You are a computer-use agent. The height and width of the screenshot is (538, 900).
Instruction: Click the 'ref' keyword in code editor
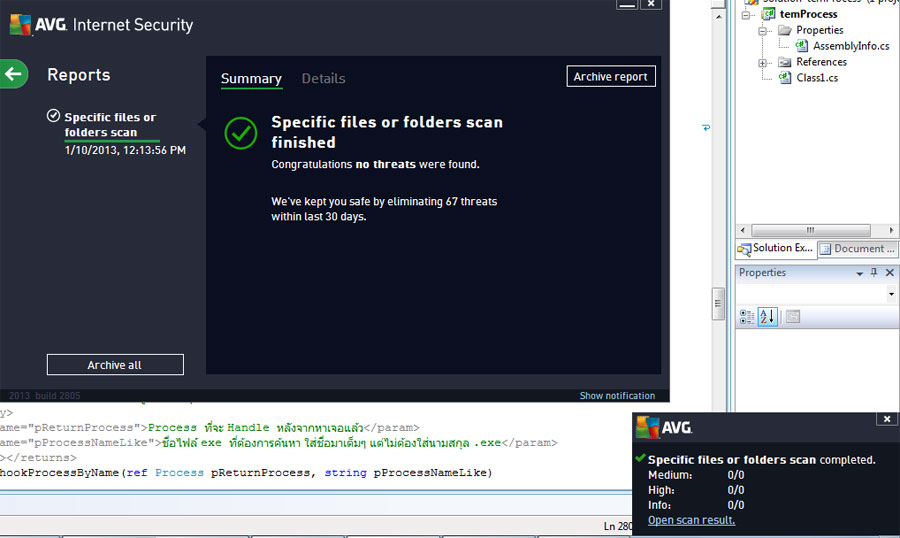click(137, 473)
